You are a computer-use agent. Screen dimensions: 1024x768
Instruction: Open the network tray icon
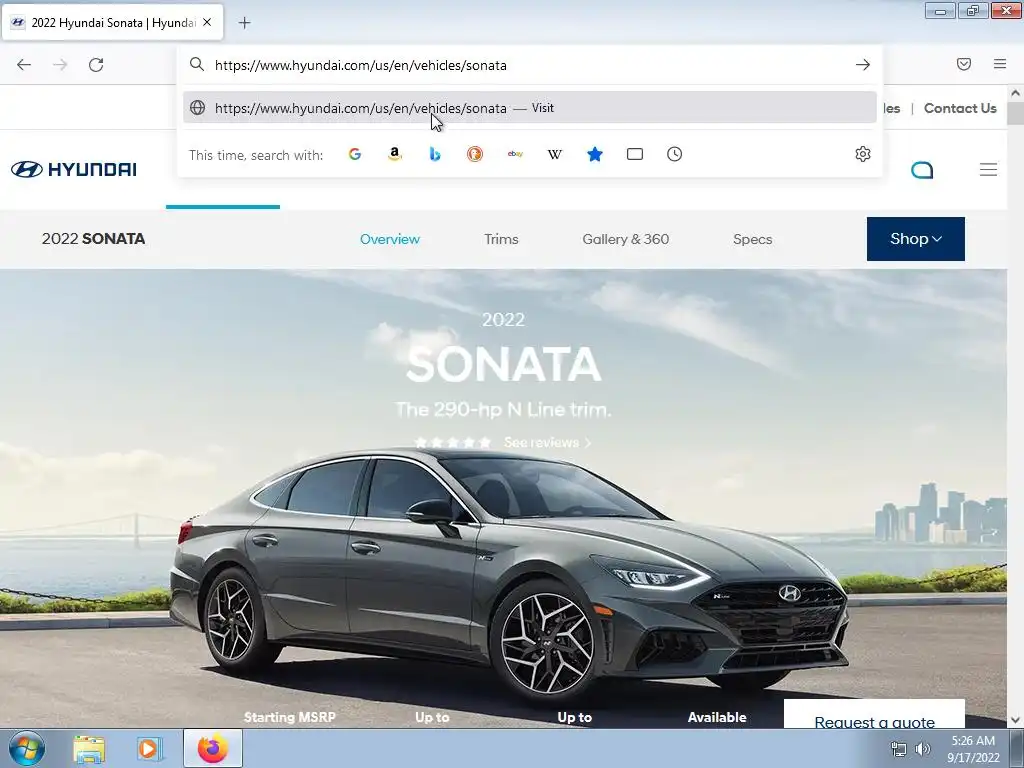click(x=899, y=749)
